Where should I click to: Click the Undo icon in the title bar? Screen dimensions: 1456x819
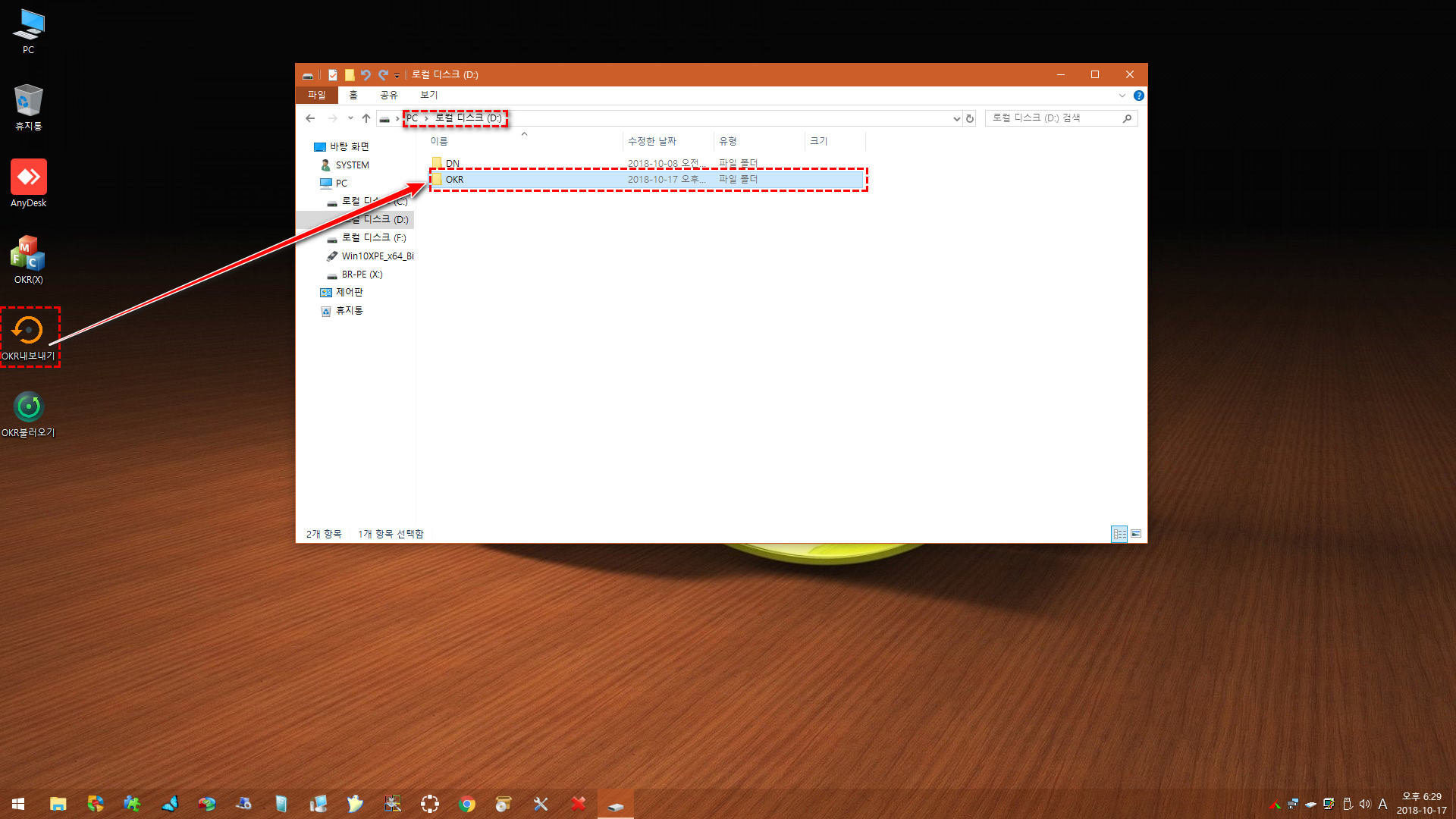point(366,74)
